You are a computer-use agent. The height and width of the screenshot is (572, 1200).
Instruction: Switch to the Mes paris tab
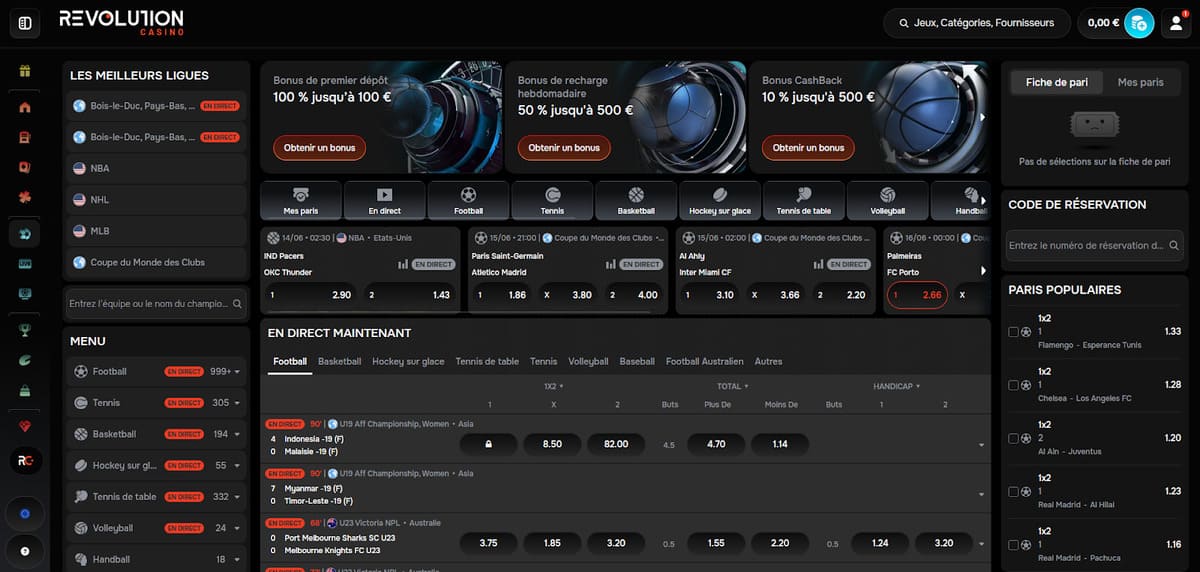click(1140, 82)
